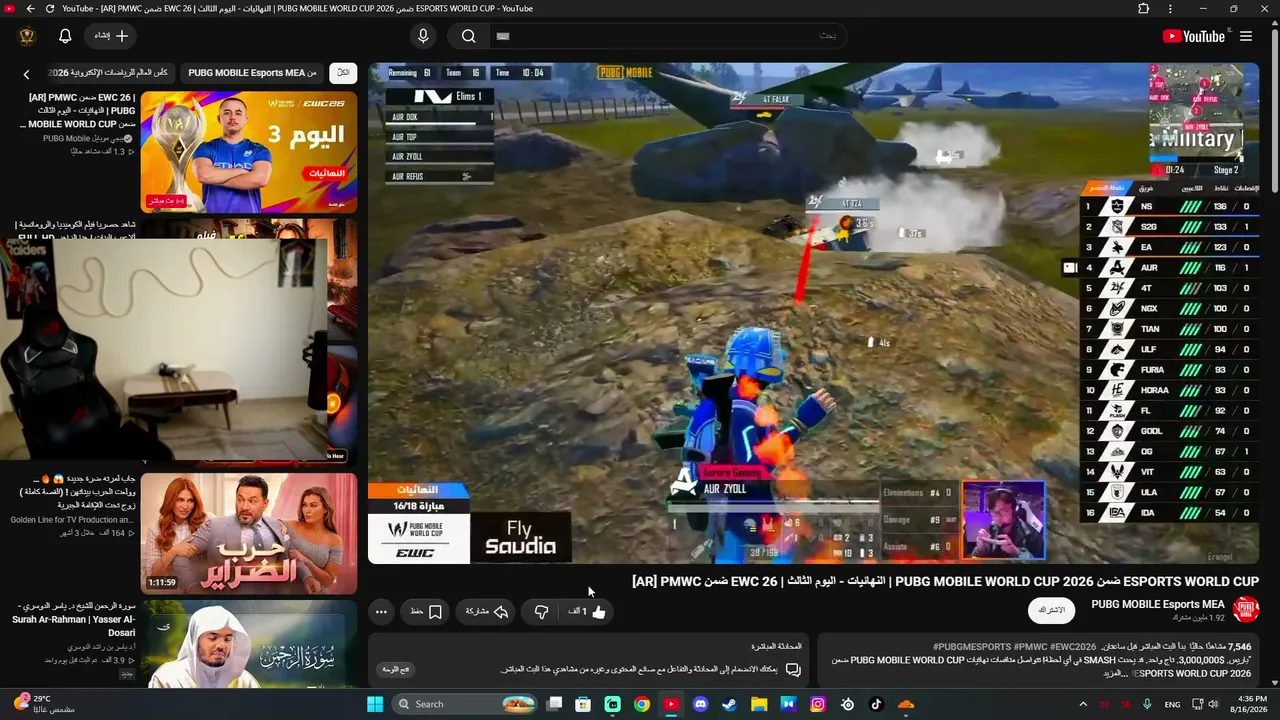Click the keyboard icon in search box
Image resolution: width=1280 pixels, height=720 pixels.
point(503,36)
